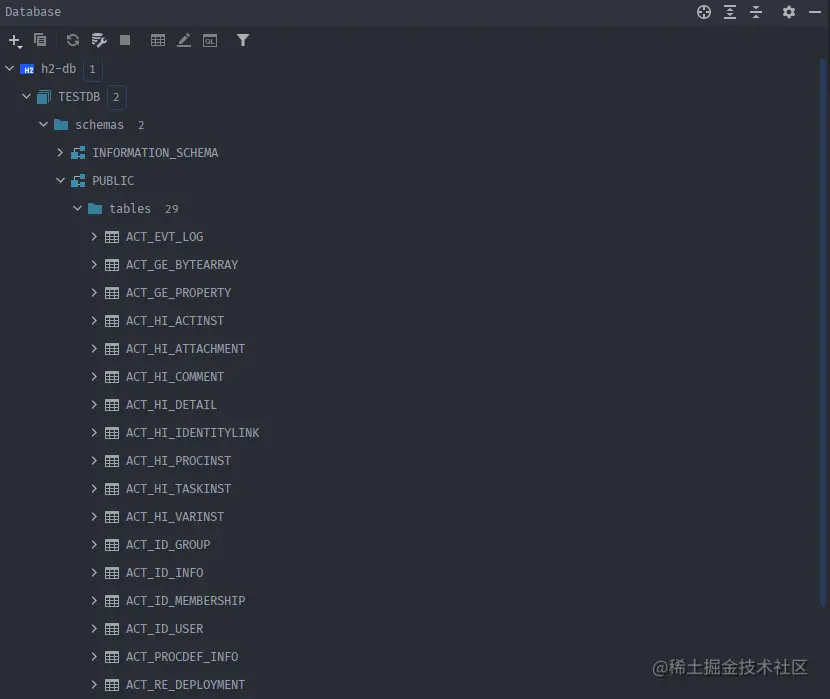Click the PUBLIC schema icon
830x699 pixels.
(78, 181)
